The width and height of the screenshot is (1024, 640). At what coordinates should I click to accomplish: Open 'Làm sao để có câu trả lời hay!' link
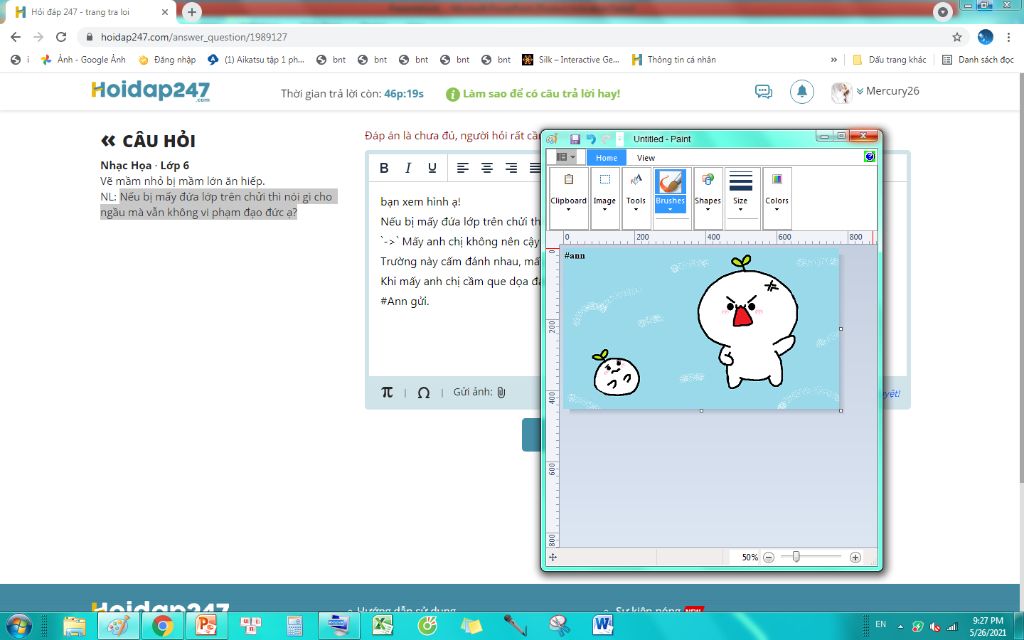[x=533, y=94]
